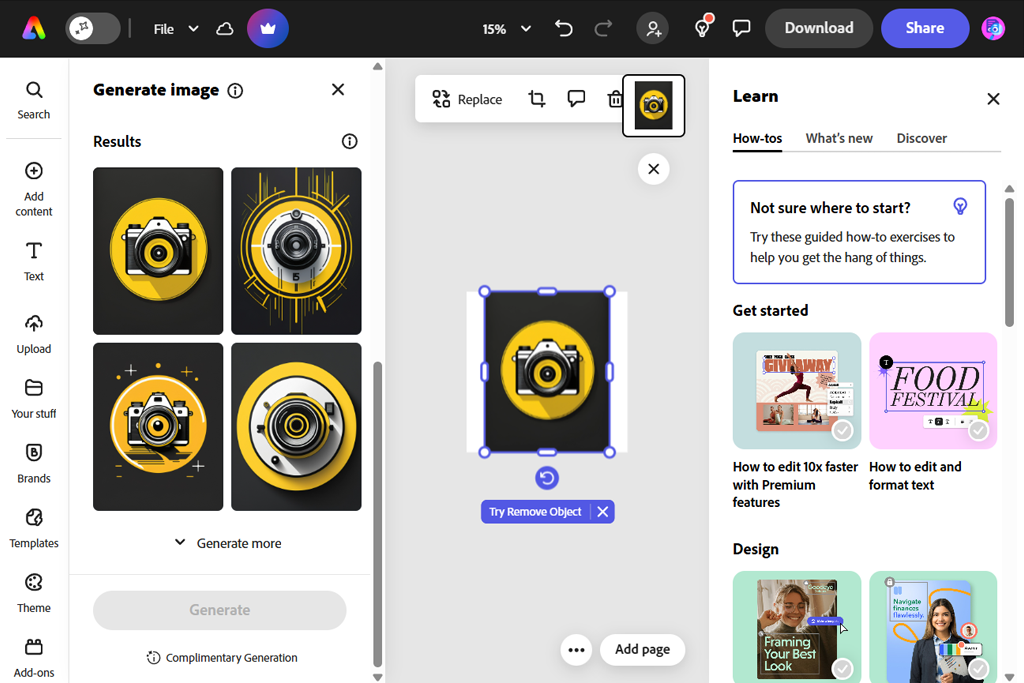Open the Framing Your Best Look tutorial
The image size is (1024, 683).
click(x=797, y=627)
